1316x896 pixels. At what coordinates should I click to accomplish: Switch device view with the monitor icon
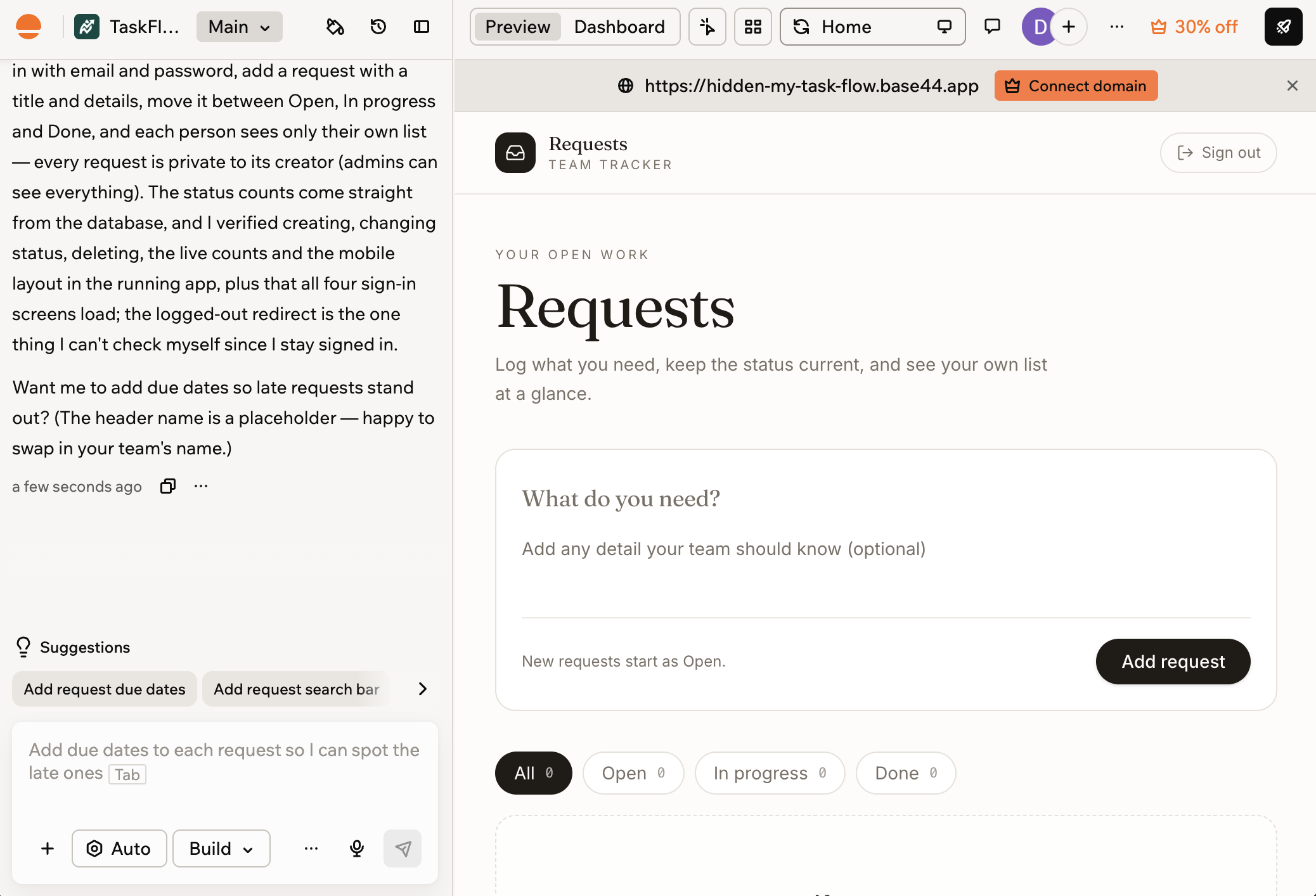(945, 27)
